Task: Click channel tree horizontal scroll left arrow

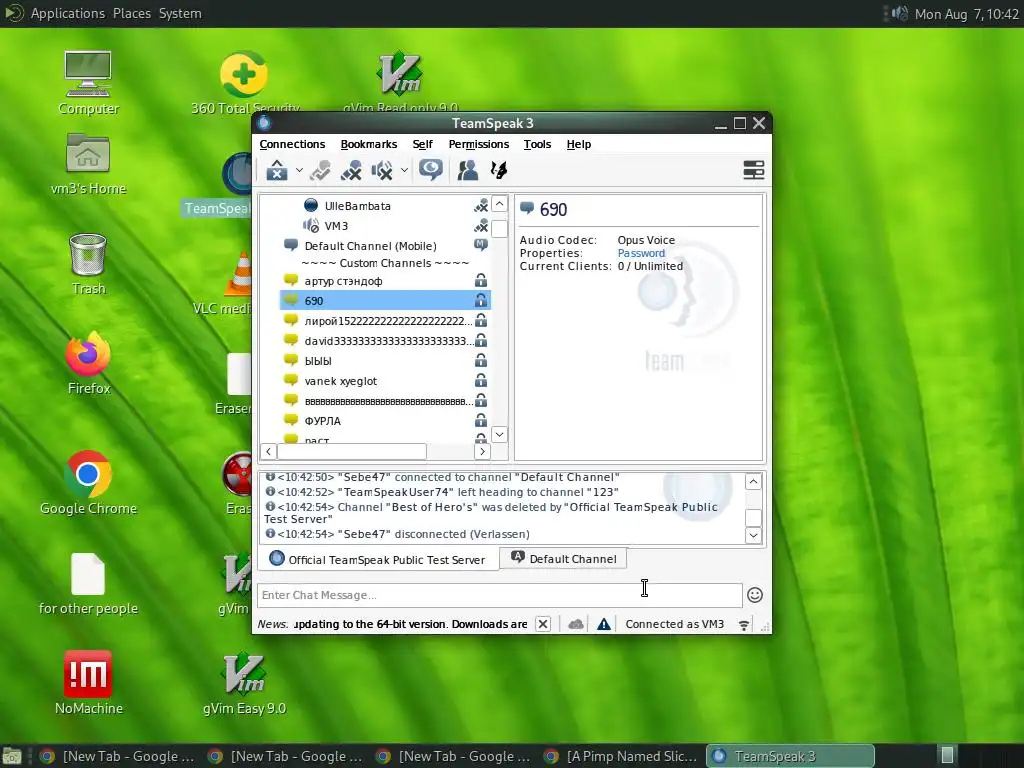Action: pyautogui.click(x=268, y=451)
